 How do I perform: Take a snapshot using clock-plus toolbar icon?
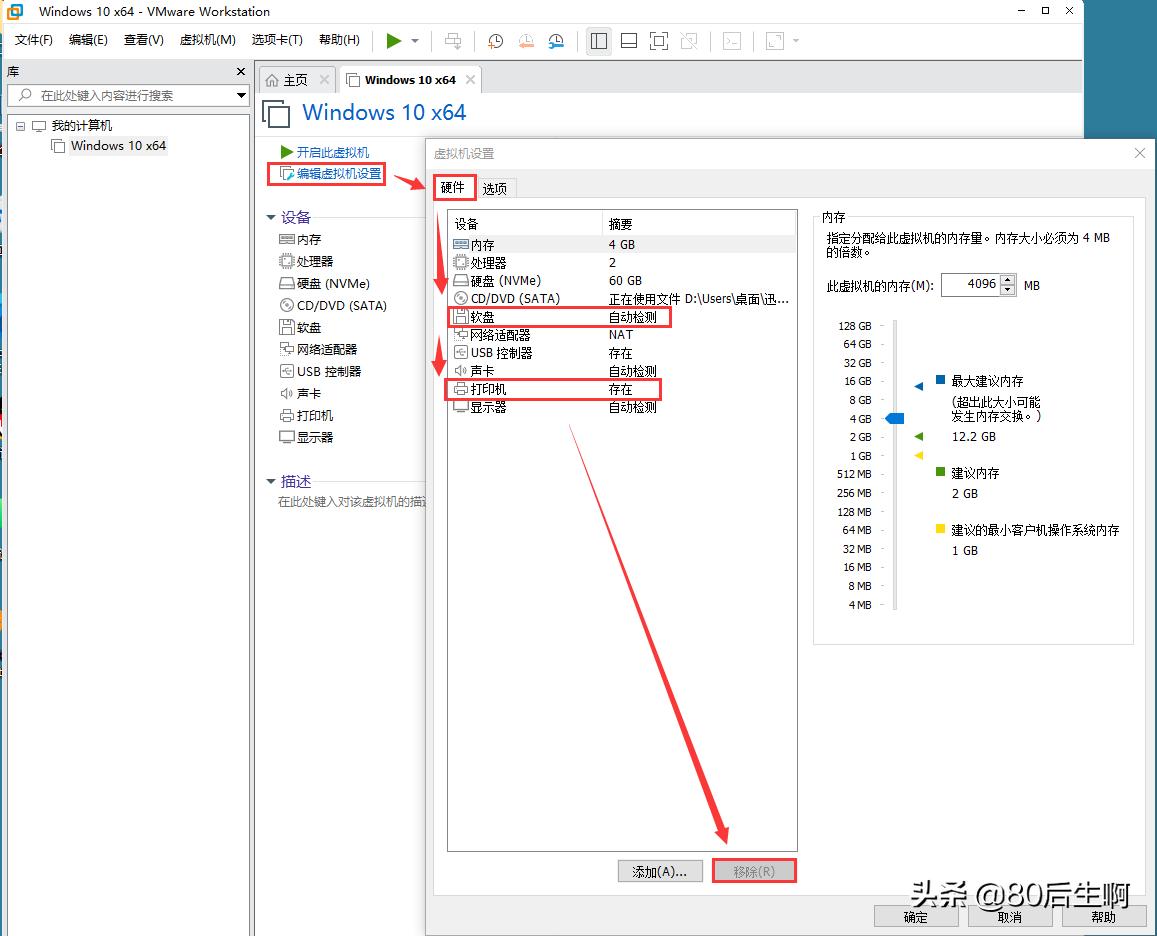coord(495,41)
